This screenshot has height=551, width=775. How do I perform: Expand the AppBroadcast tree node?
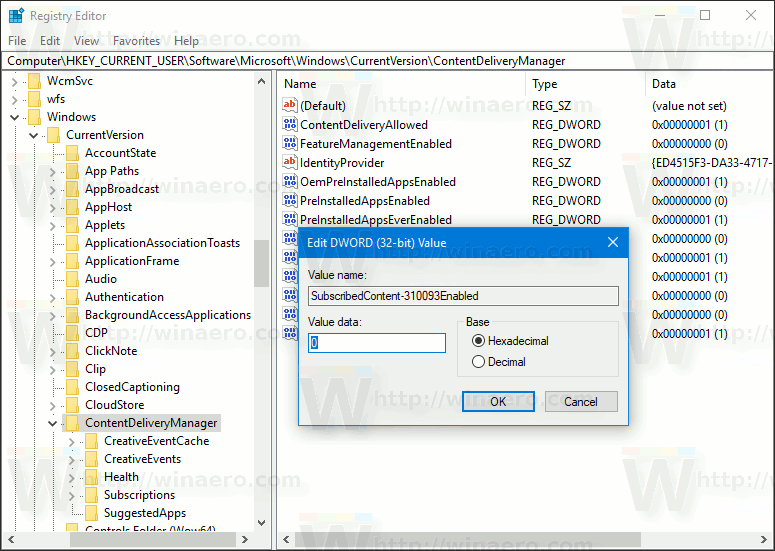point(52,189)
